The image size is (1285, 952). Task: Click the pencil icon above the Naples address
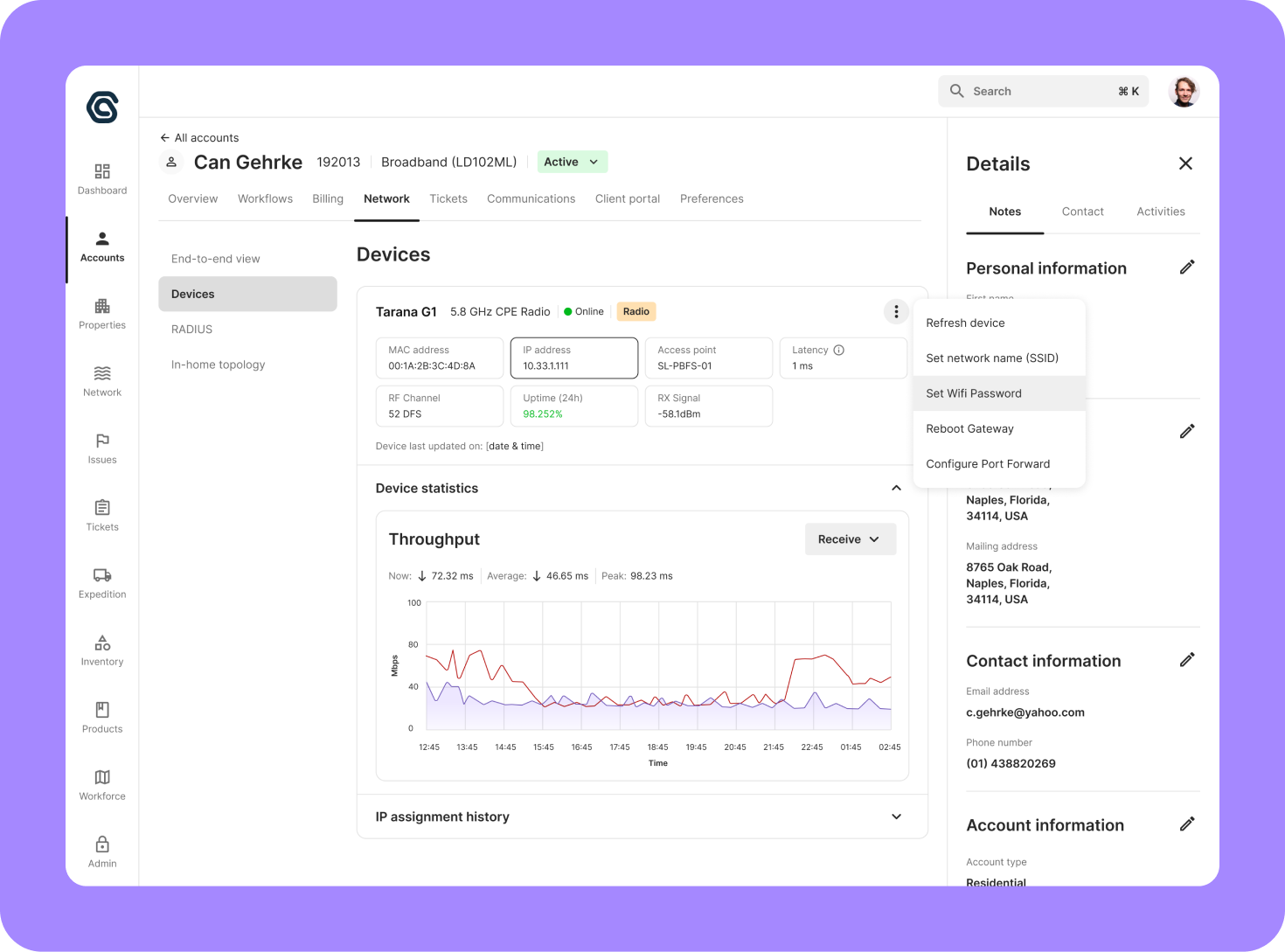point(1187,431)
